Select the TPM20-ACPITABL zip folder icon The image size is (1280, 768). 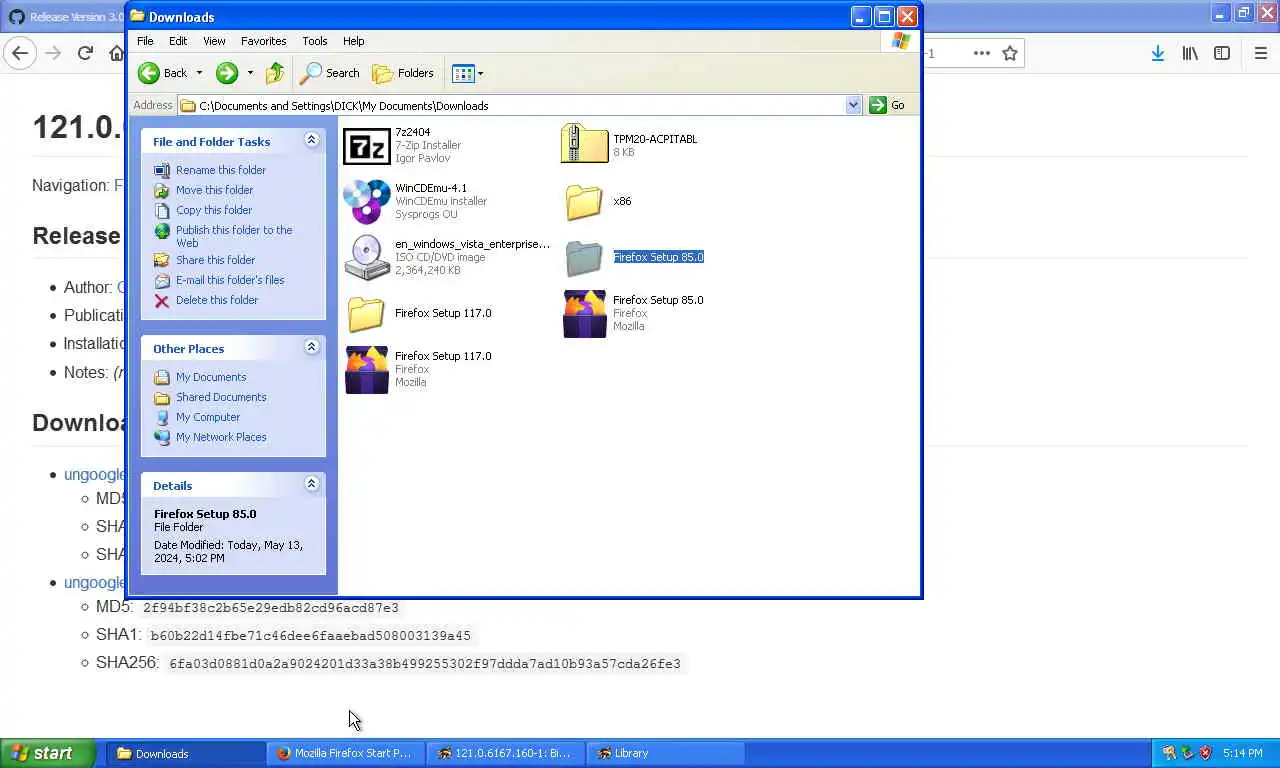(x=584, y=144)
